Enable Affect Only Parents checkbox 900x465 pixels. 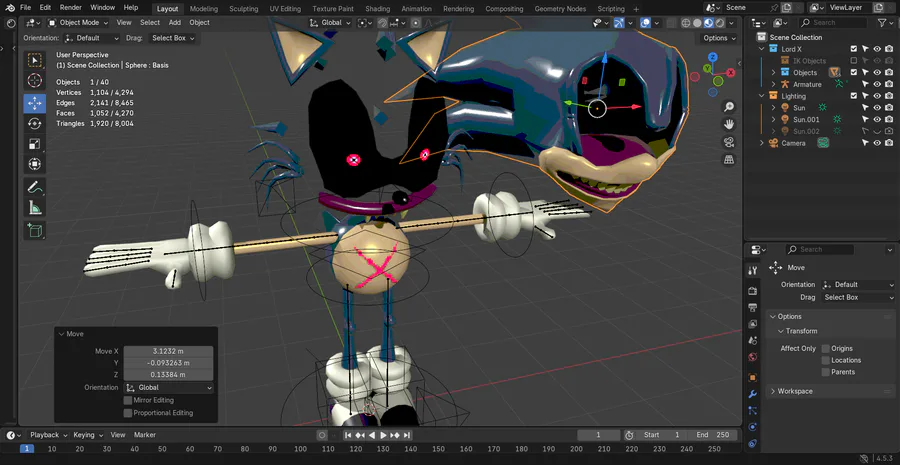[825, 372]
